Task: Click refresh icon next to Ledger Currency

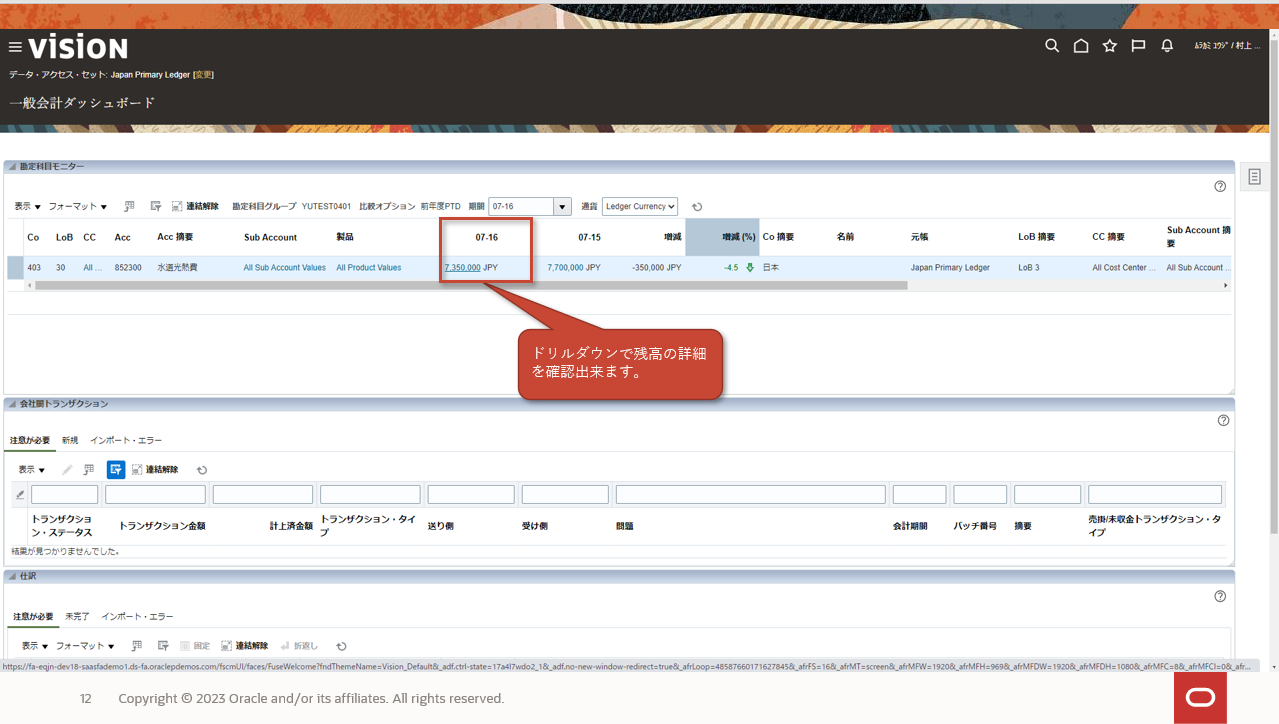Action: point(697,207)
